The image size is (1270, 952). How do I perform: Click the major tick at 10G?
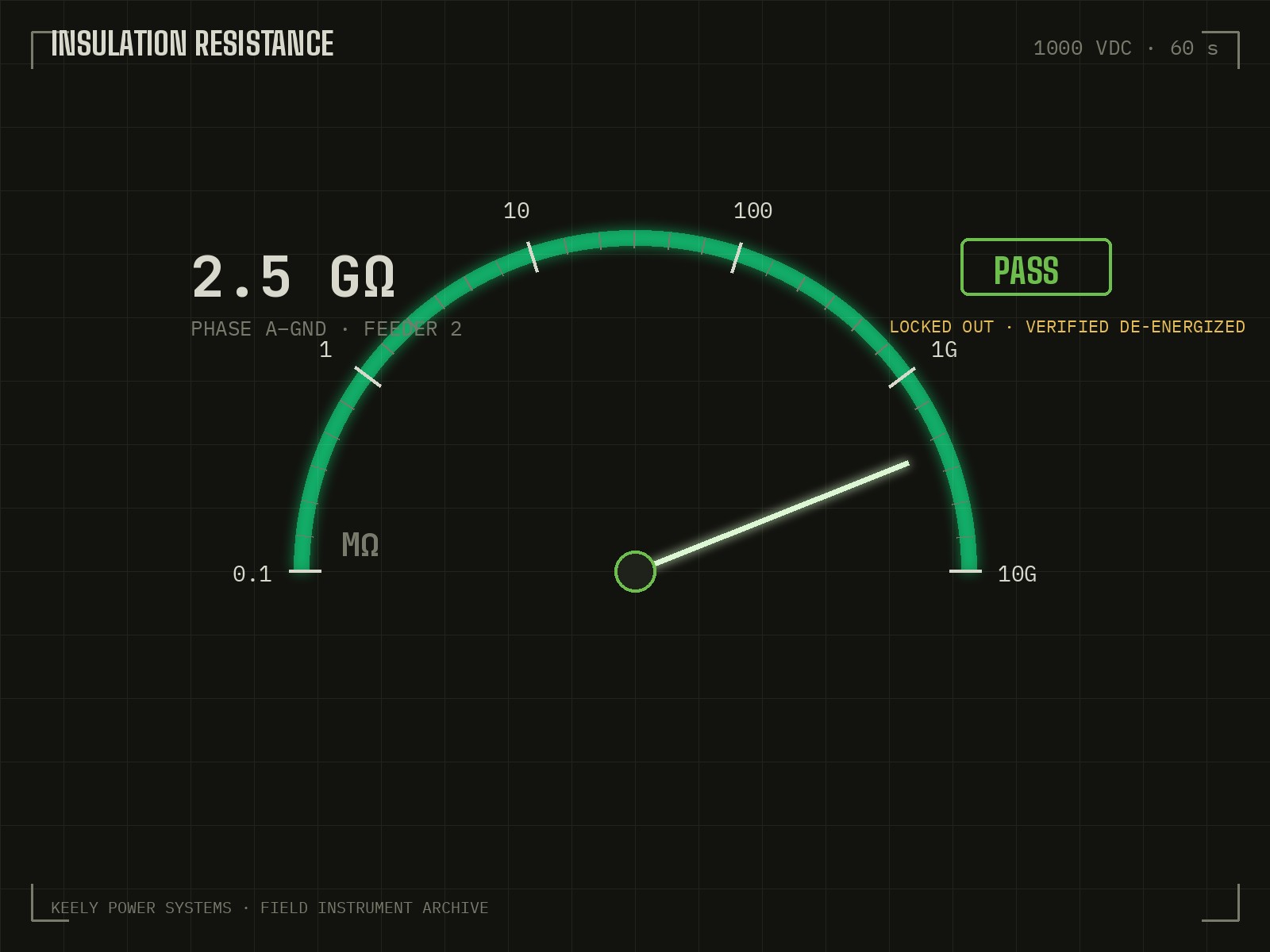tap(965, 571)
